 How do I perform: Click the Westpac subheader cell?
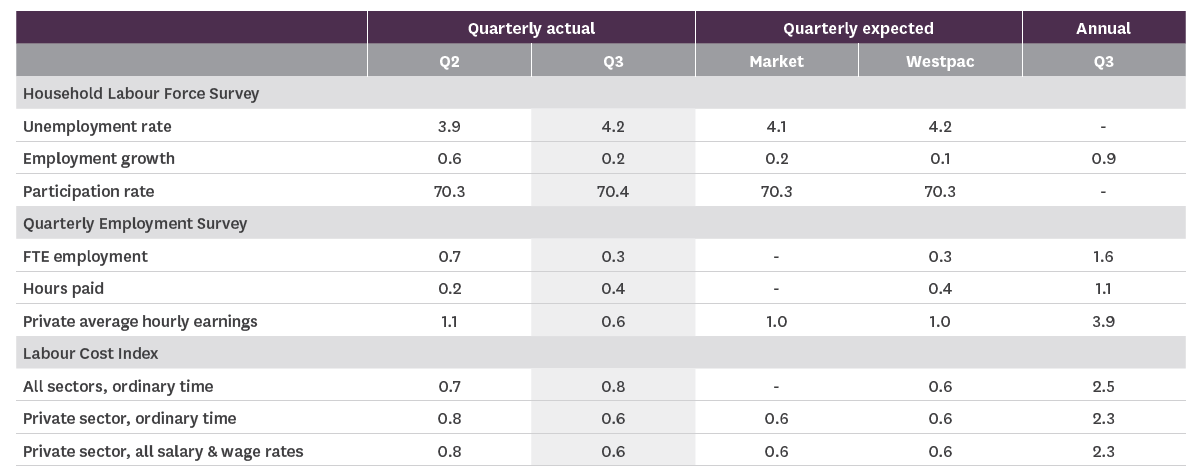coord(939,61)
